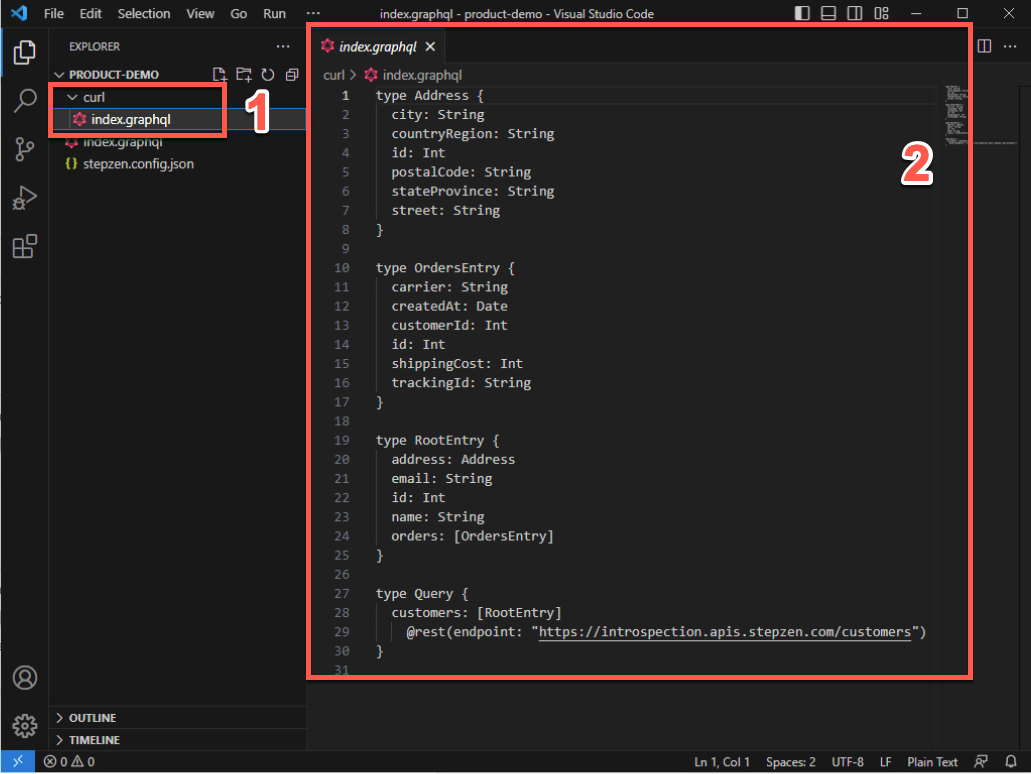Screen dimensions: 1031x774
Task: Toggle the primary side bar layout button
Action: (803, 14)
